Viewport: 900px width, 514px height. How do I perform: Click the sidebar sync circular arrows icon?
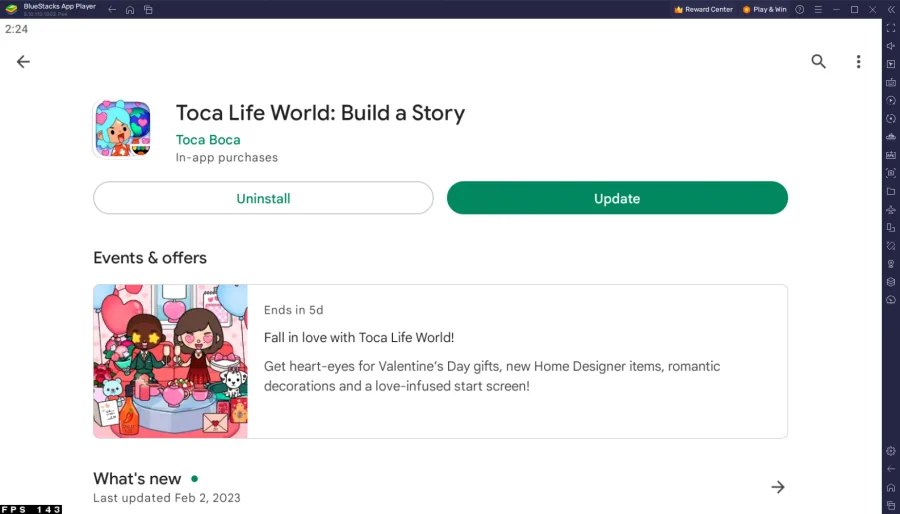coord(891,119)
